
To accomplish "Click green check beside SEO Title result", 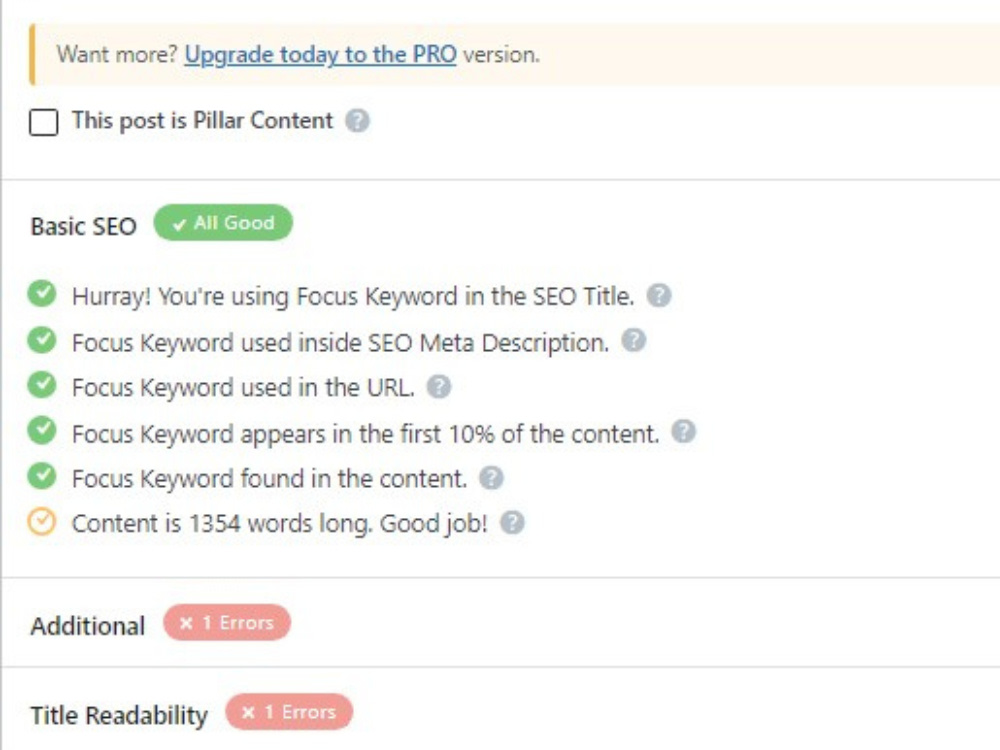I will click(42, 294).
